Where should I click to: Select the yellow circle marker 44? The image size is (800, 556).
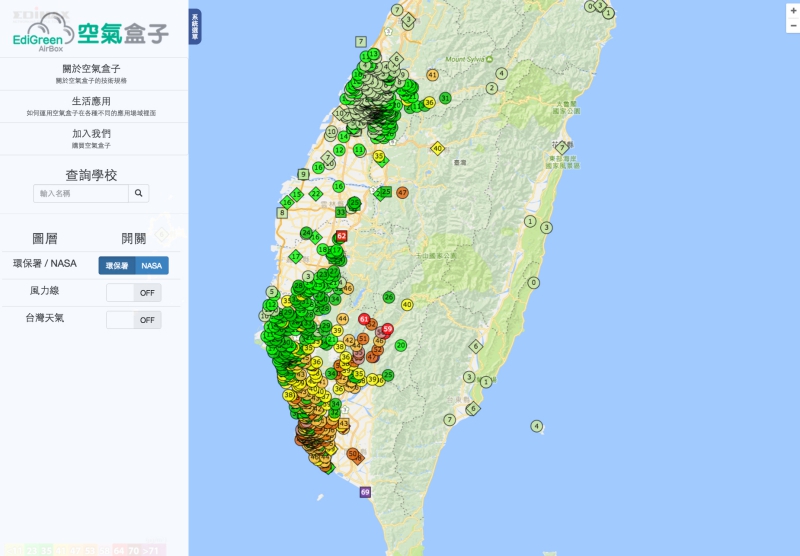tap(342, 319)
